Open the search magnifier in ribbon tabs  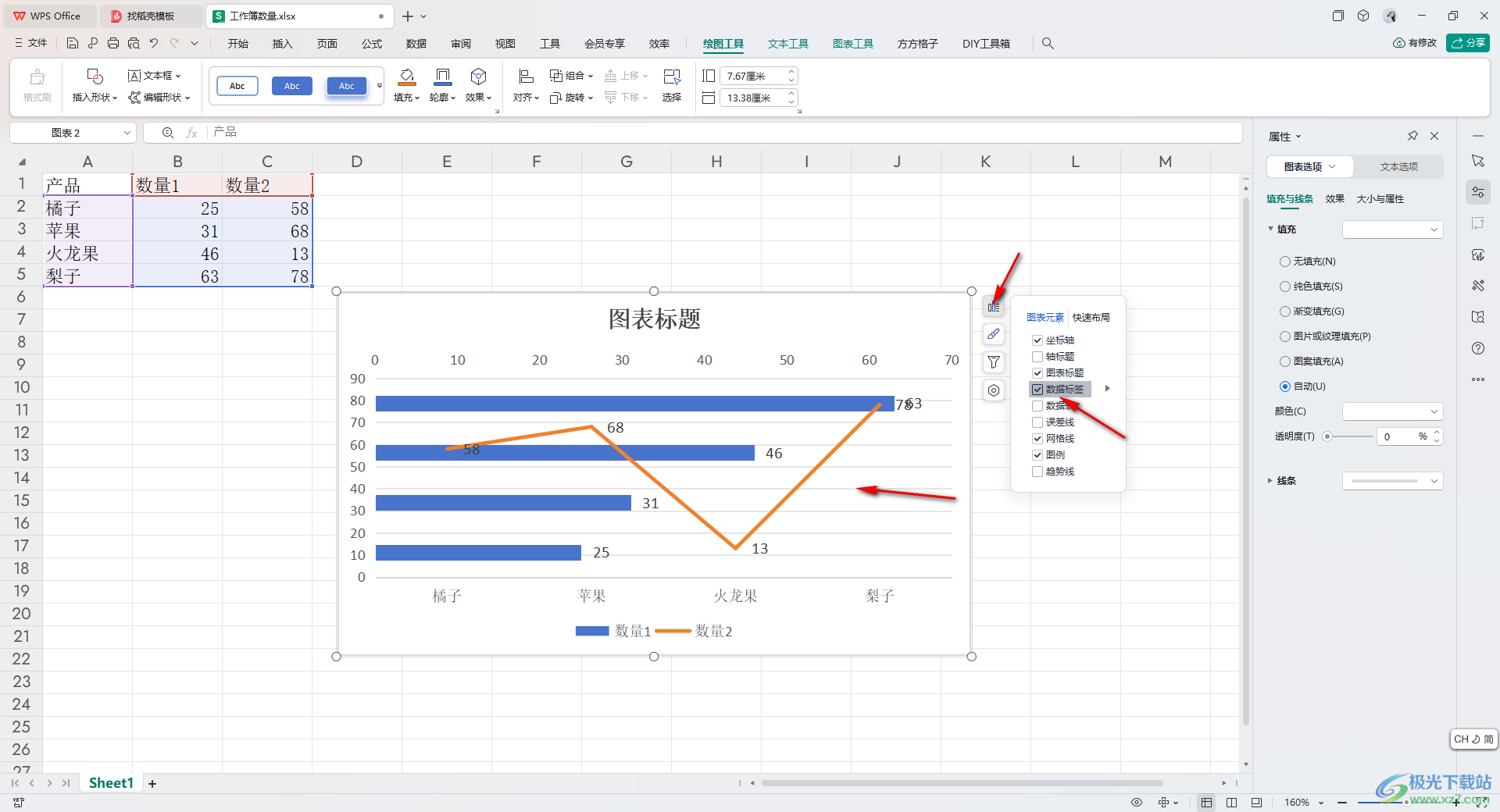coord(1048,44)
